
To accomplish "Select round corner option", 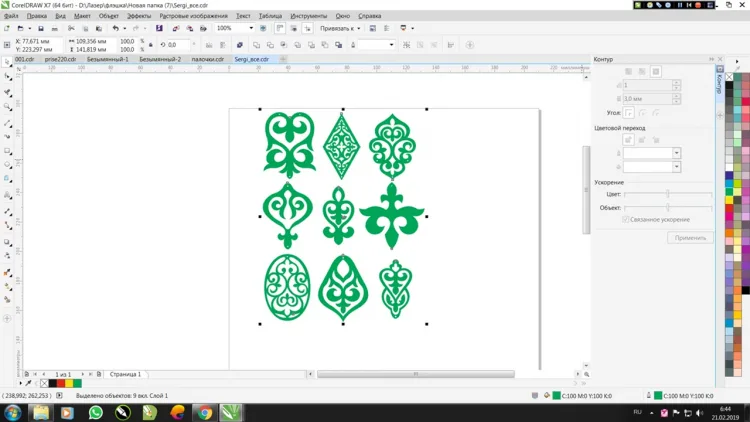I will coord(642,113).
